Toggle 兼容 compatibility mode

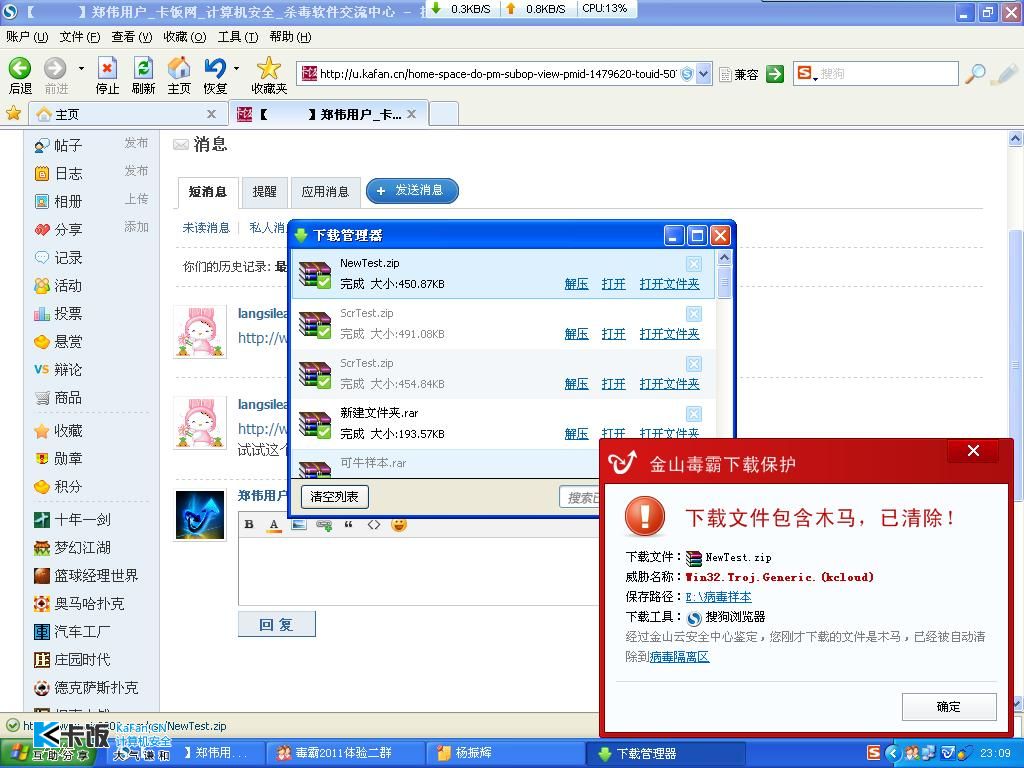739,74
